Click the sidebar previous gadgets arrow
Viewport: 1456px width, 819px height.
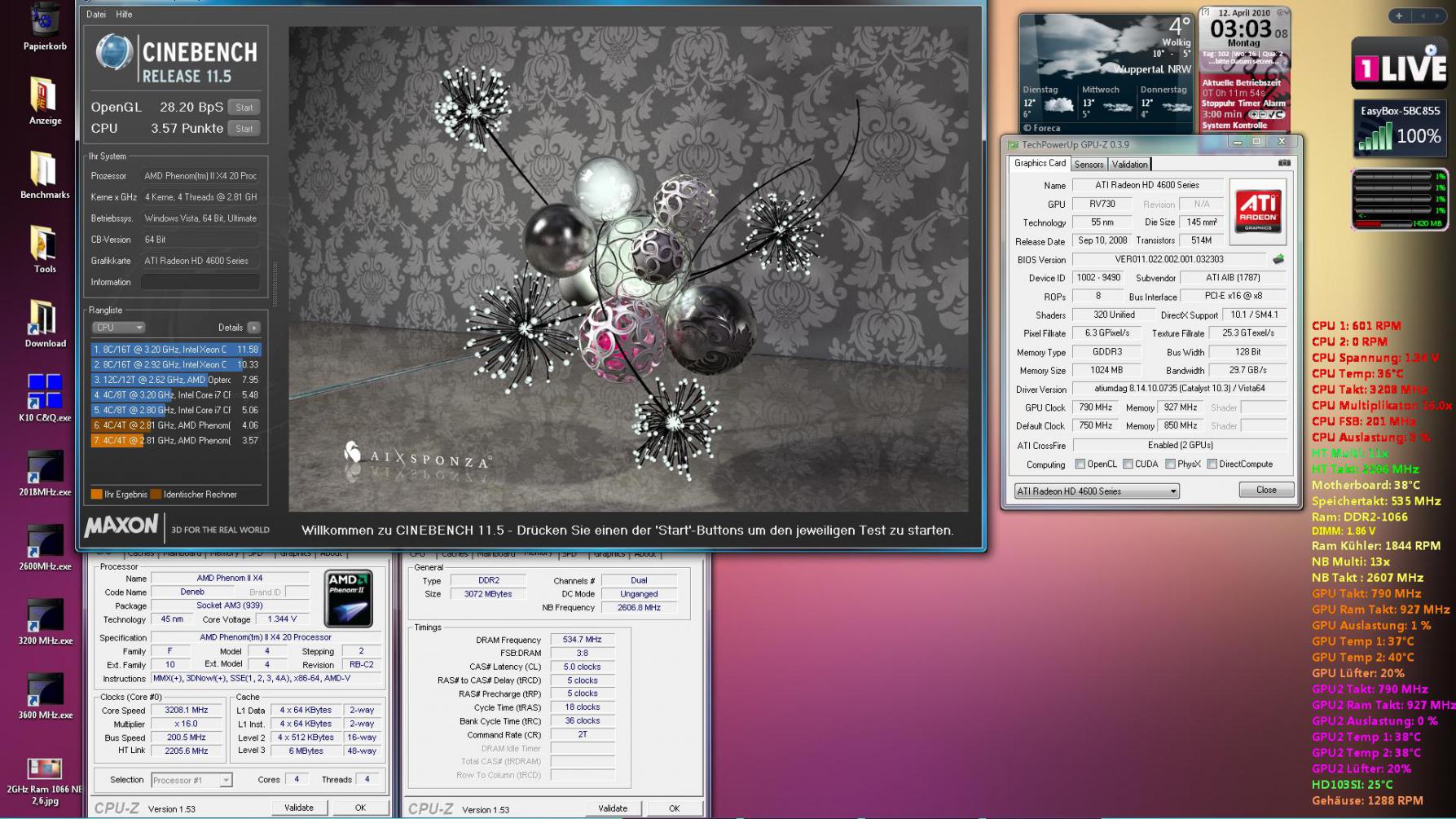[x=1423, y=15]
